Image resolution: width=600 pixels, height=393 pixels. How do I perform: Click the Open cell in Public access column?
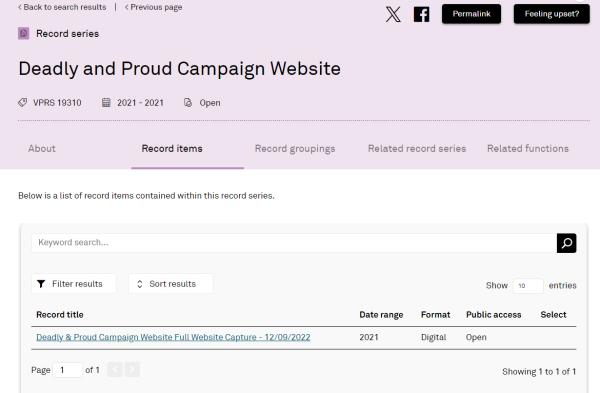pos(476,337)
